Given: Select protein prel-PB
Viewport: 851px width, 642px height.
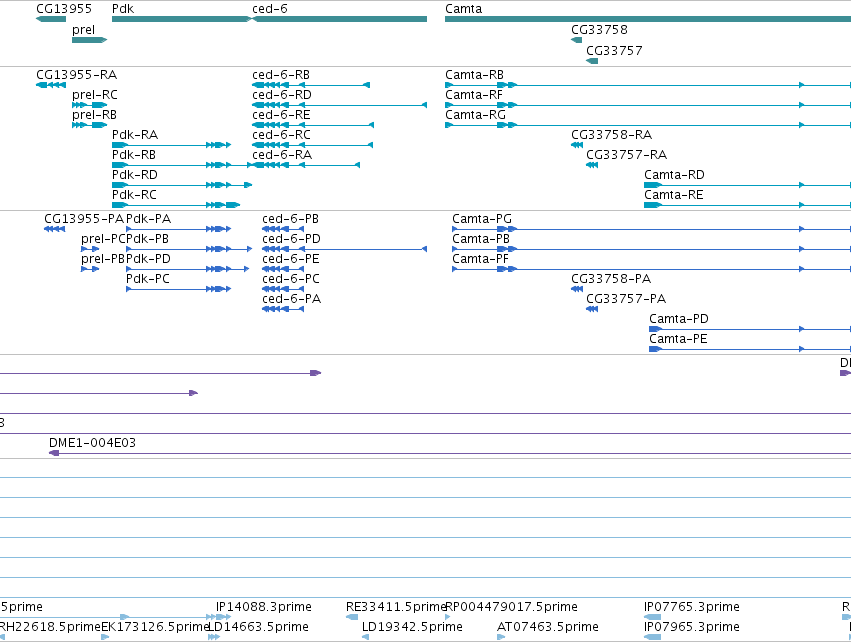Looking at the screenshot, I should pyautogui.click(x=103, y=259).
